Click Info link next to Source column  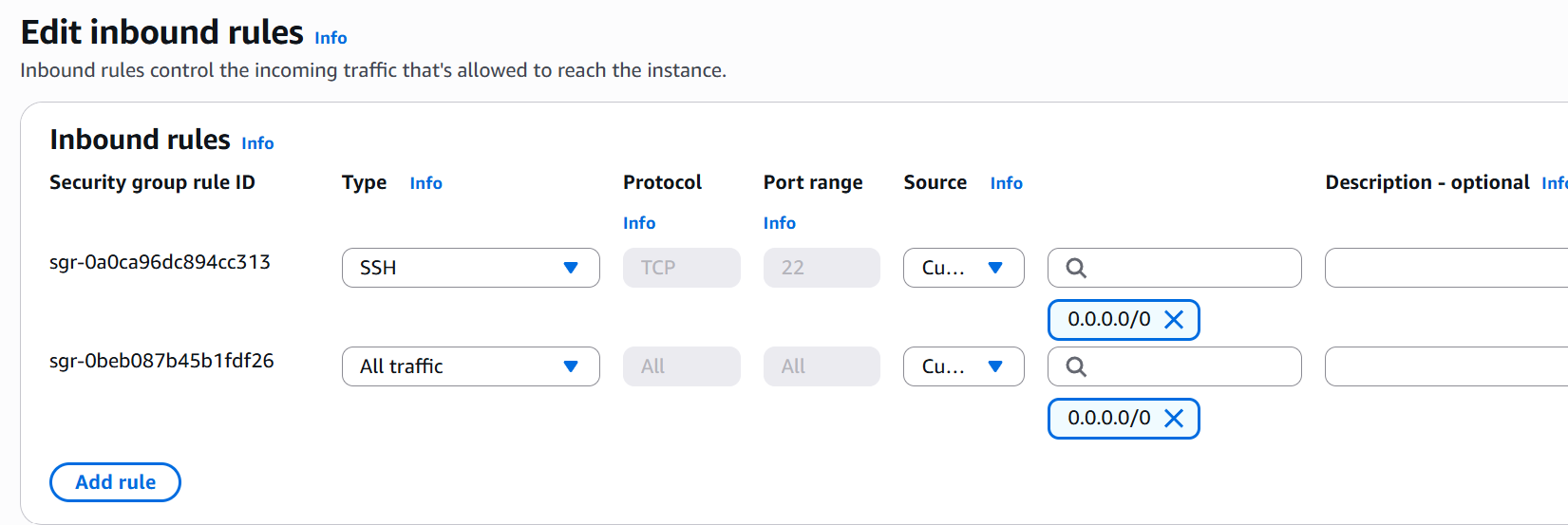(x=1006, y=183)
